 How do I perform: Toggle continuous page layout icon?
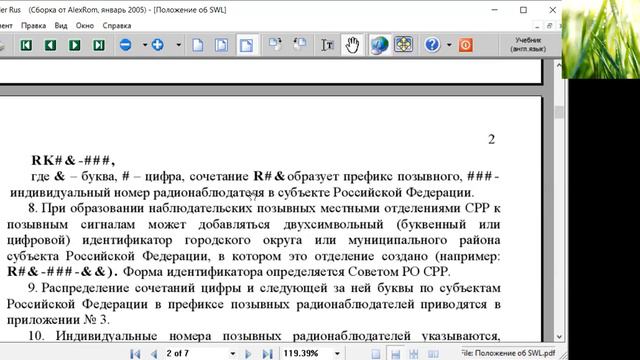point(395,354)
